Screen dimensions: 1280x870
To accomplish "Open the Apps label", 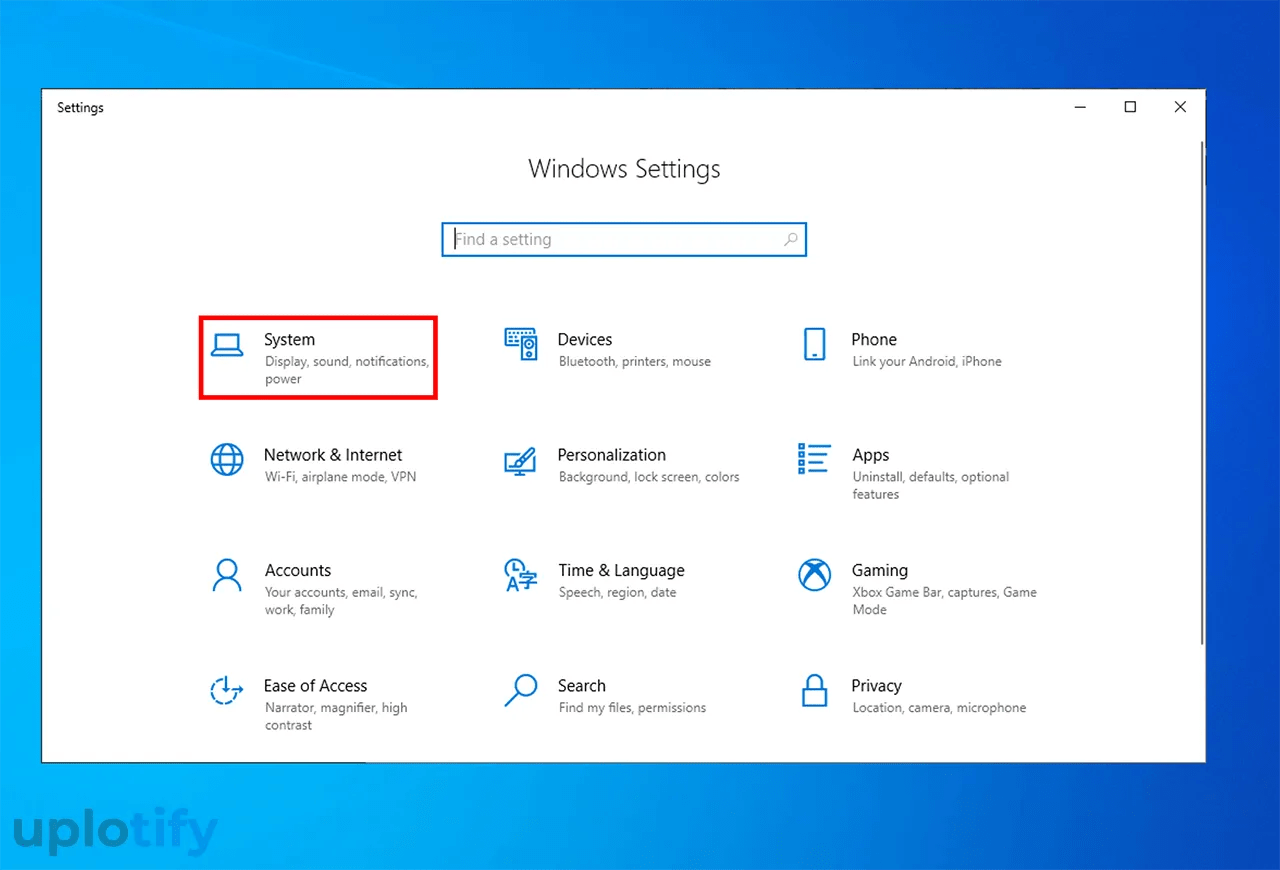I will point(871,456).
